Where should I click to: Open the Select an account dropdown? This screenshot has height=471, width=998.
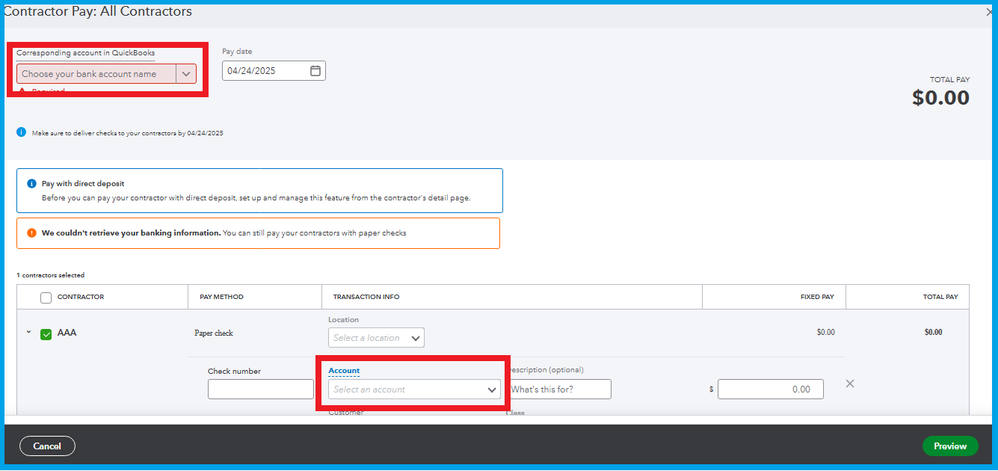click(414, 390)
